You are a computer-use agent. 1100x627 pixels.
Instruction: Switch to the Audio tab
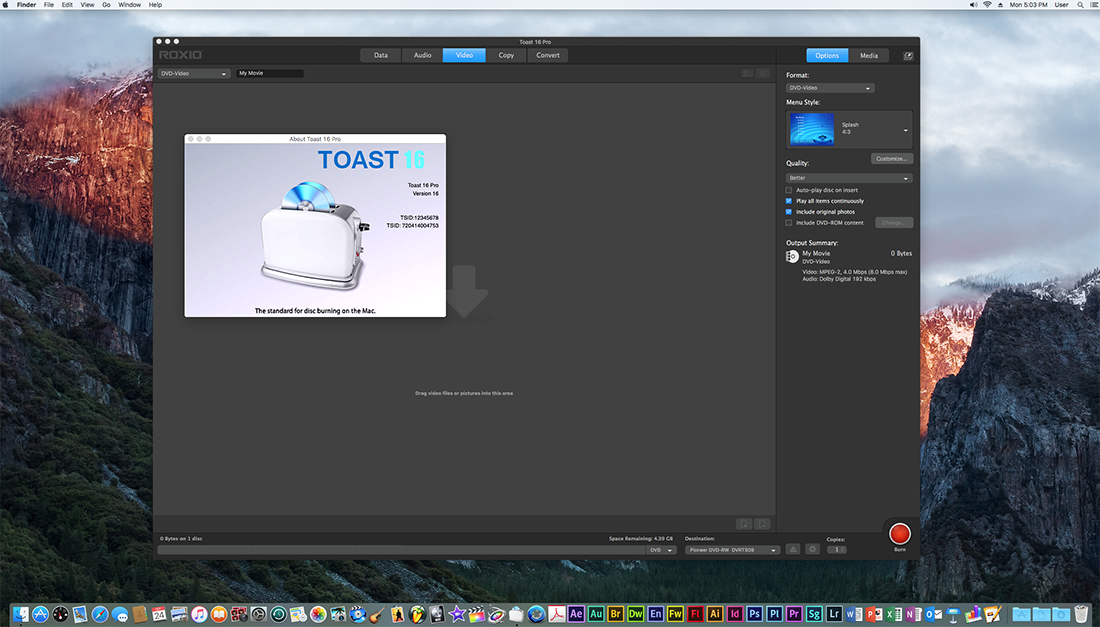pos(423,55)
